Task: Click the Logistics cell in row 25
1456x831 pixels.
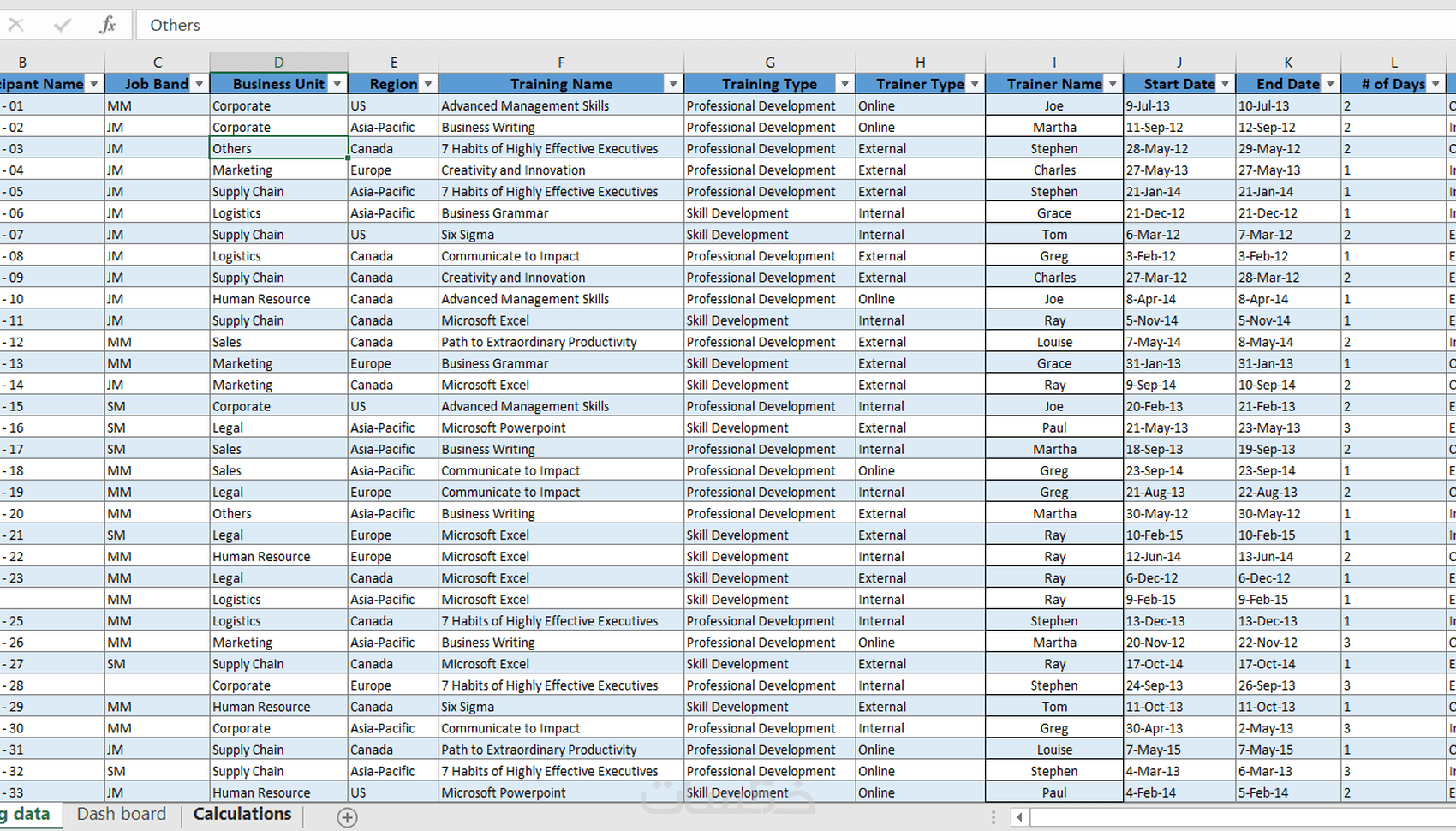Action: pos(279,621)
